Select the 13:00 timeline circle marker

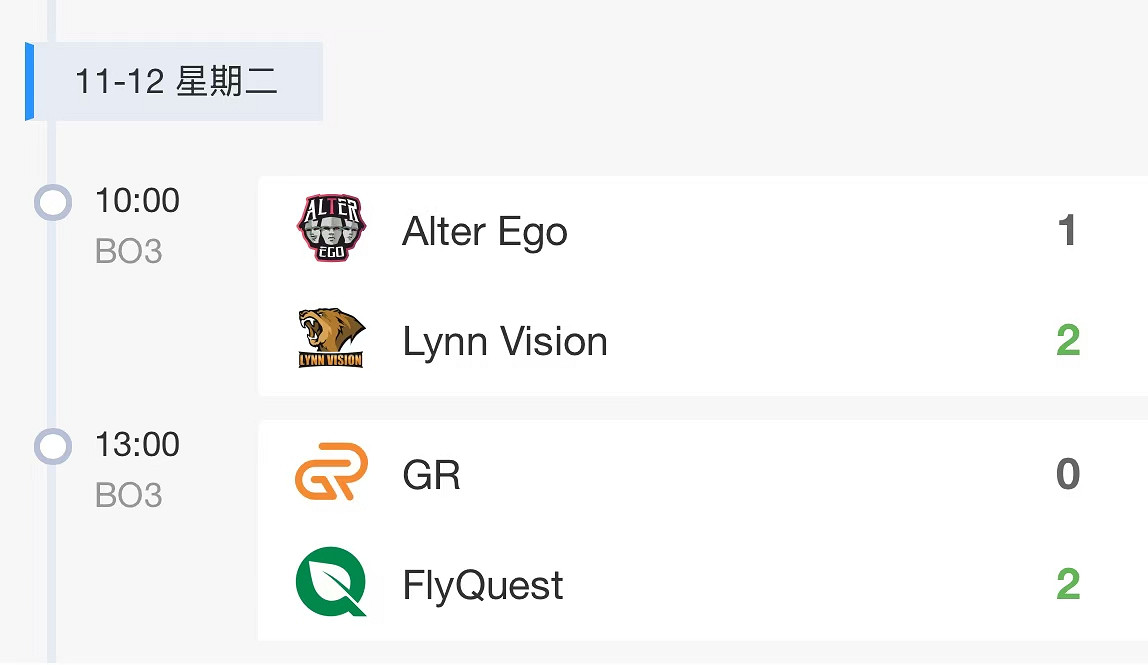(x=53, y=446)
